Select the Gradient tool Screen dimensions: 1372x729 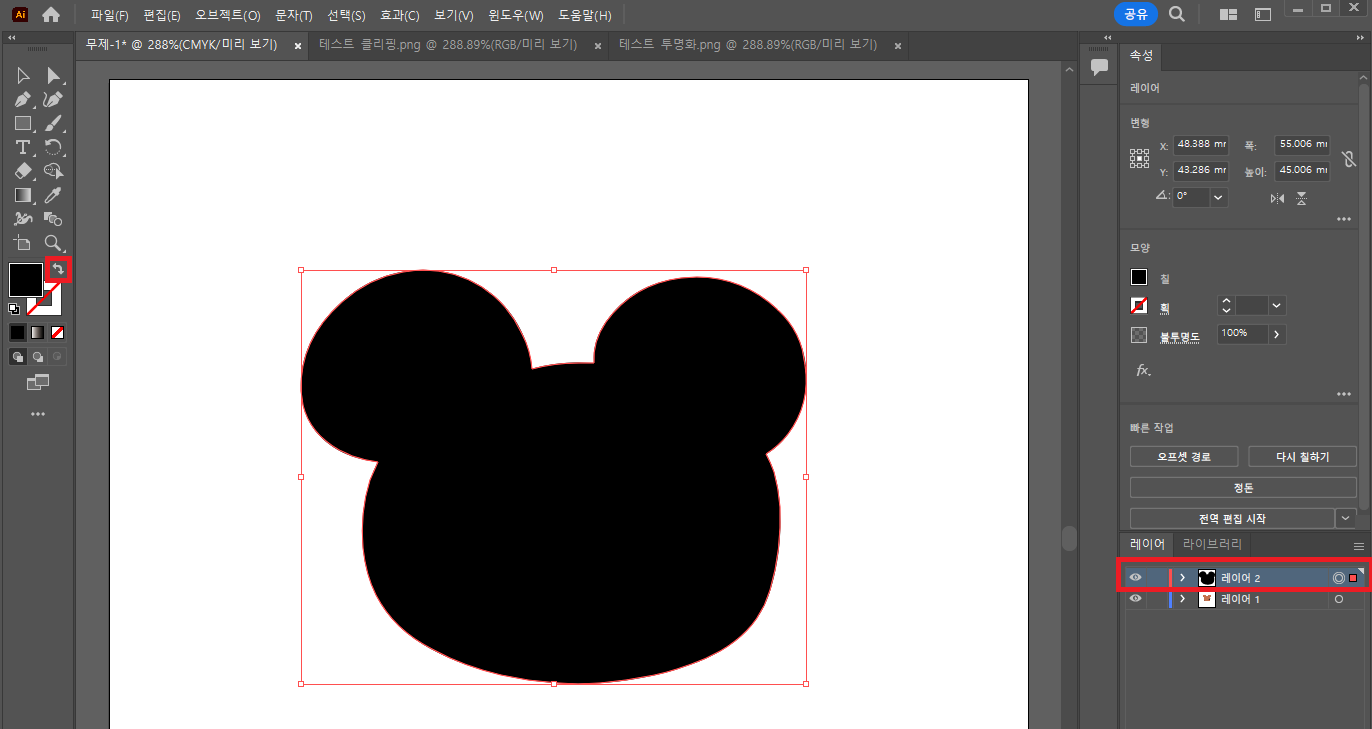[x=22, y=196]
